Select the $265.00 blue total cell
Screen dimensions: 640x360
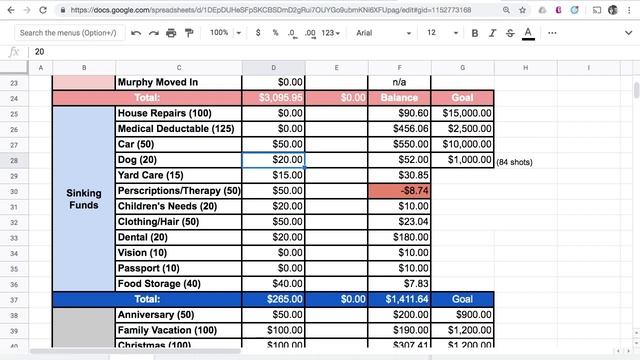[x=273, y=299]
